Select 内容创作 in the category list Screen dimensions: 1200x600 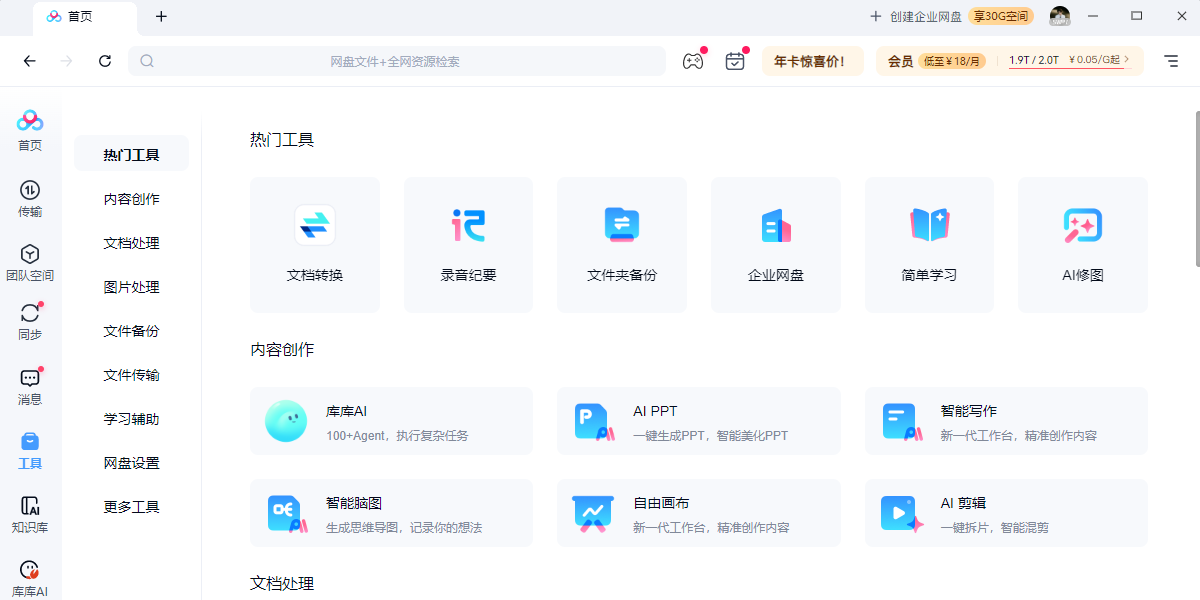click(131, 199)
